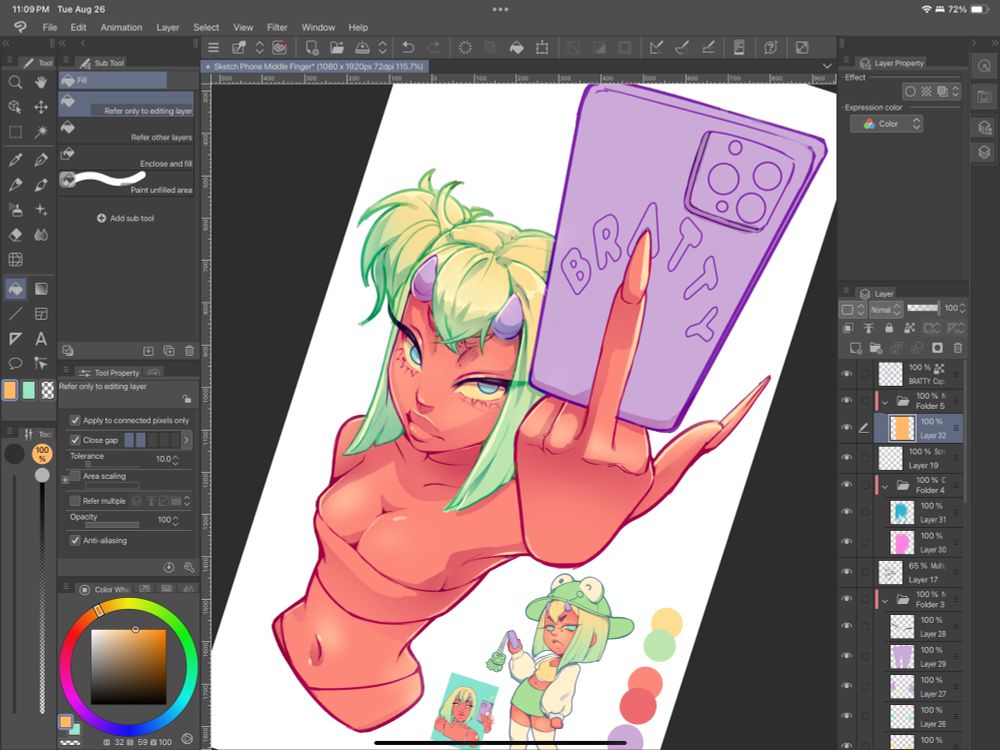Click the Undo arrow in command bar
Screen dimensions: 1000x750
(408, 47)
